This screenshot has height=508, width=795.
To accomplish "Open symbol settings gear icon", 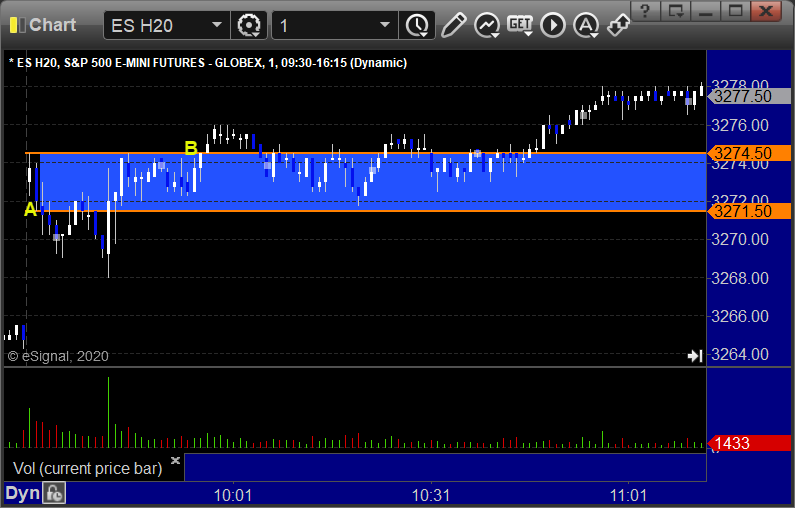I will [249, 25].
